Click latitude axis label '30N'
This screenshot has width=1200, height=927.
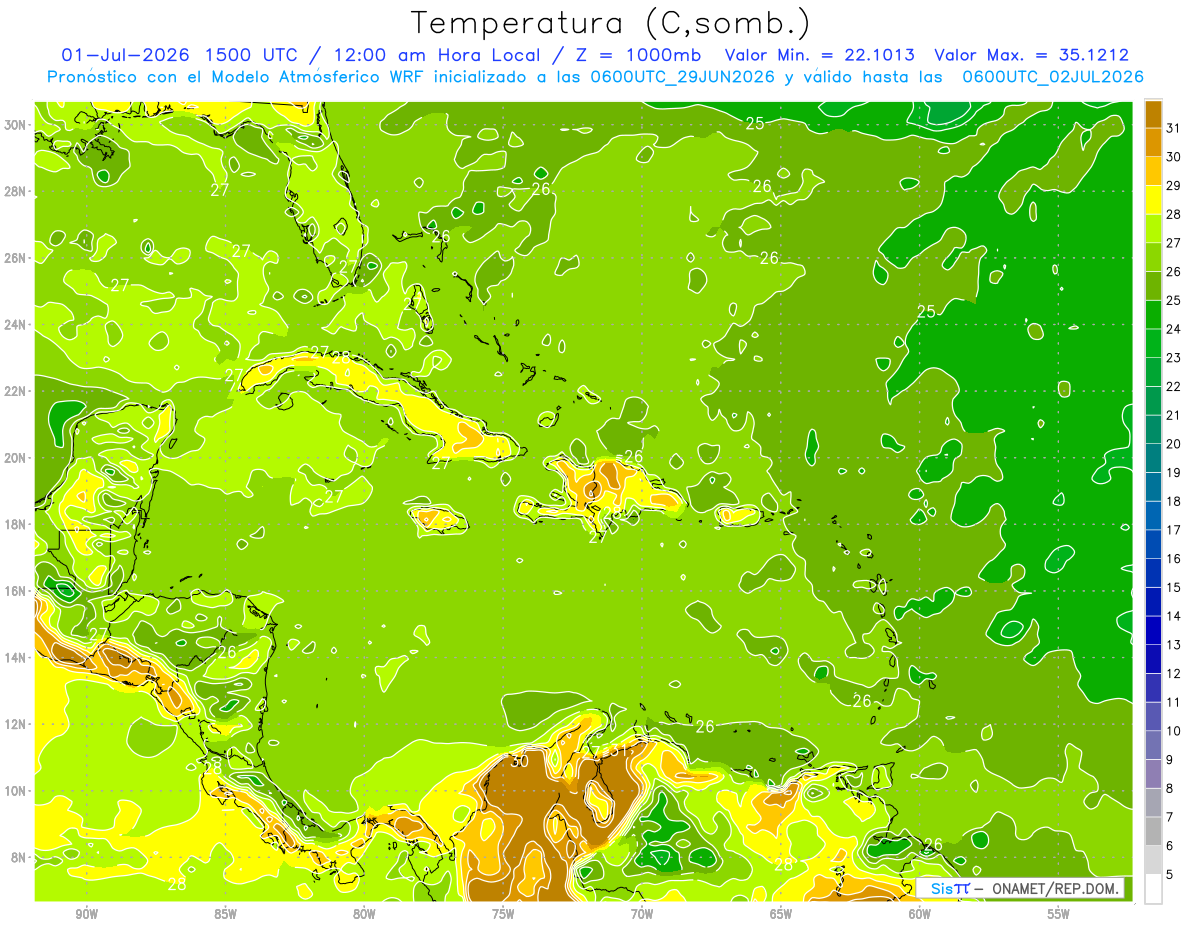15,125
